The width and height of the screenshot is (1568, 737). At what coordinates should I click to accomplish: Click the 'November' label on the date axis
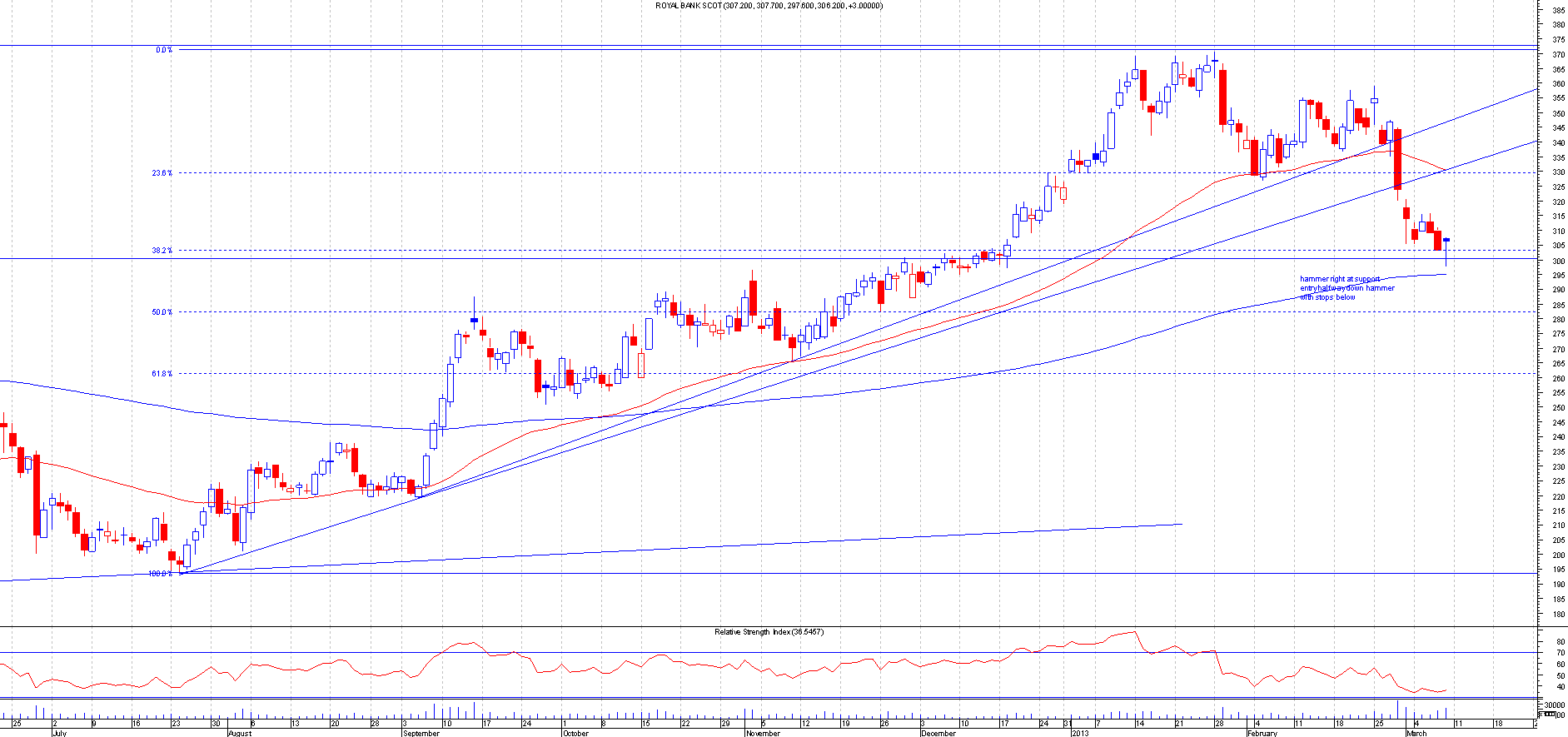tap(763, 734)
